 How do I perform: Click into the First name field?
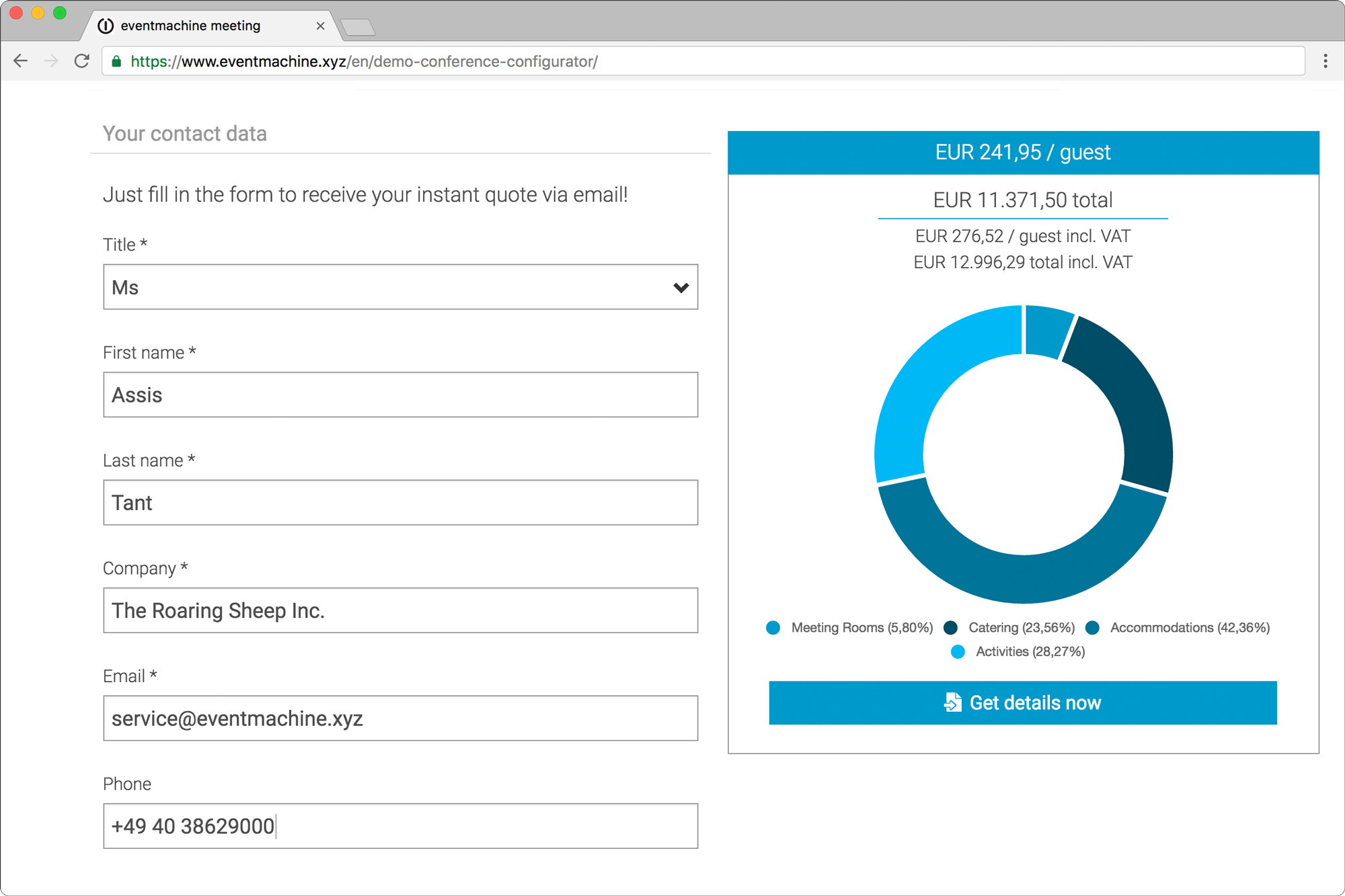tap(400, 395)
